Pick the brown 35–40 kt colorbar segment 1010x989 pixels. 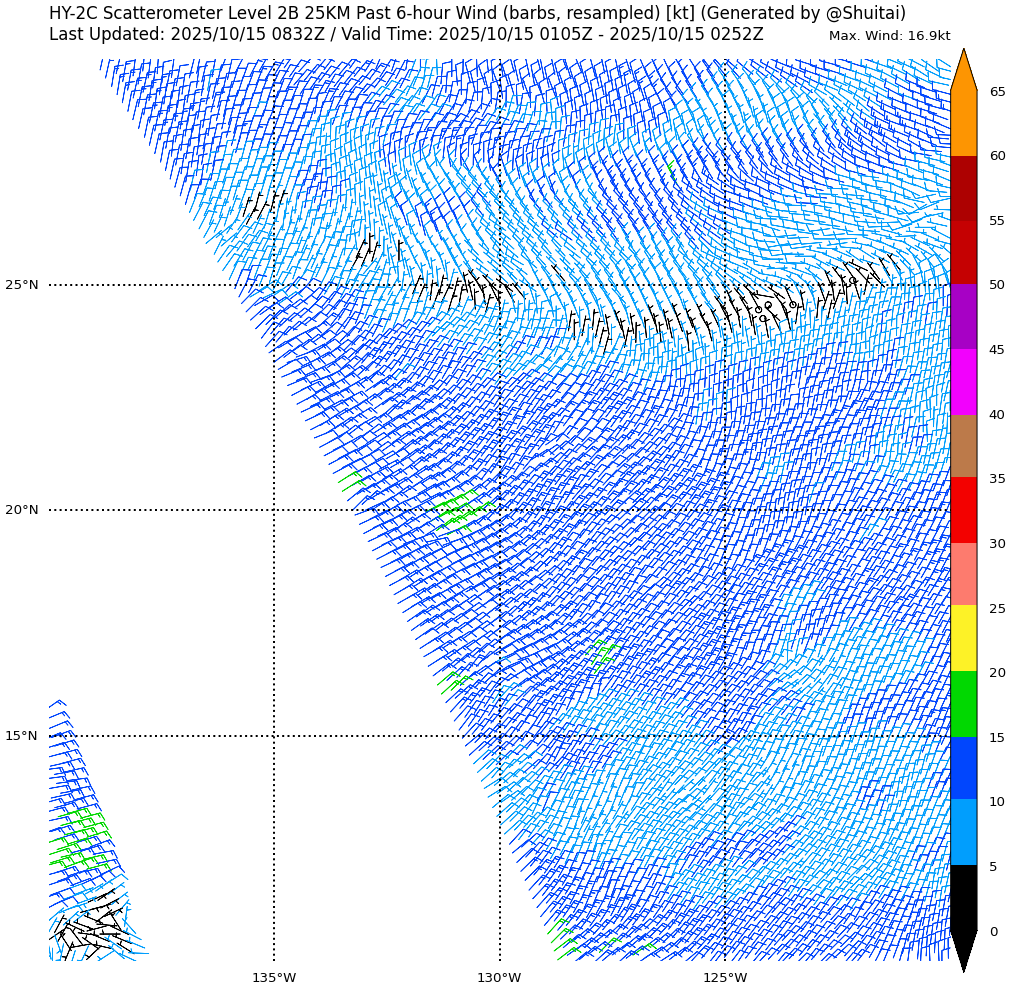click(x=963, y=446)
